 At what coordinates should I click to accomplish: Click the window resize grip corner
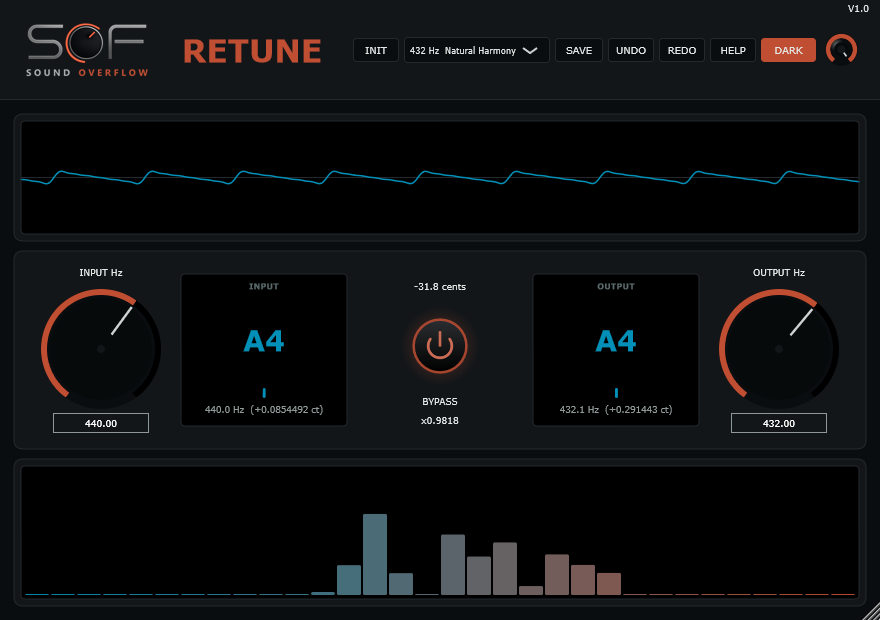click(872, 612)
